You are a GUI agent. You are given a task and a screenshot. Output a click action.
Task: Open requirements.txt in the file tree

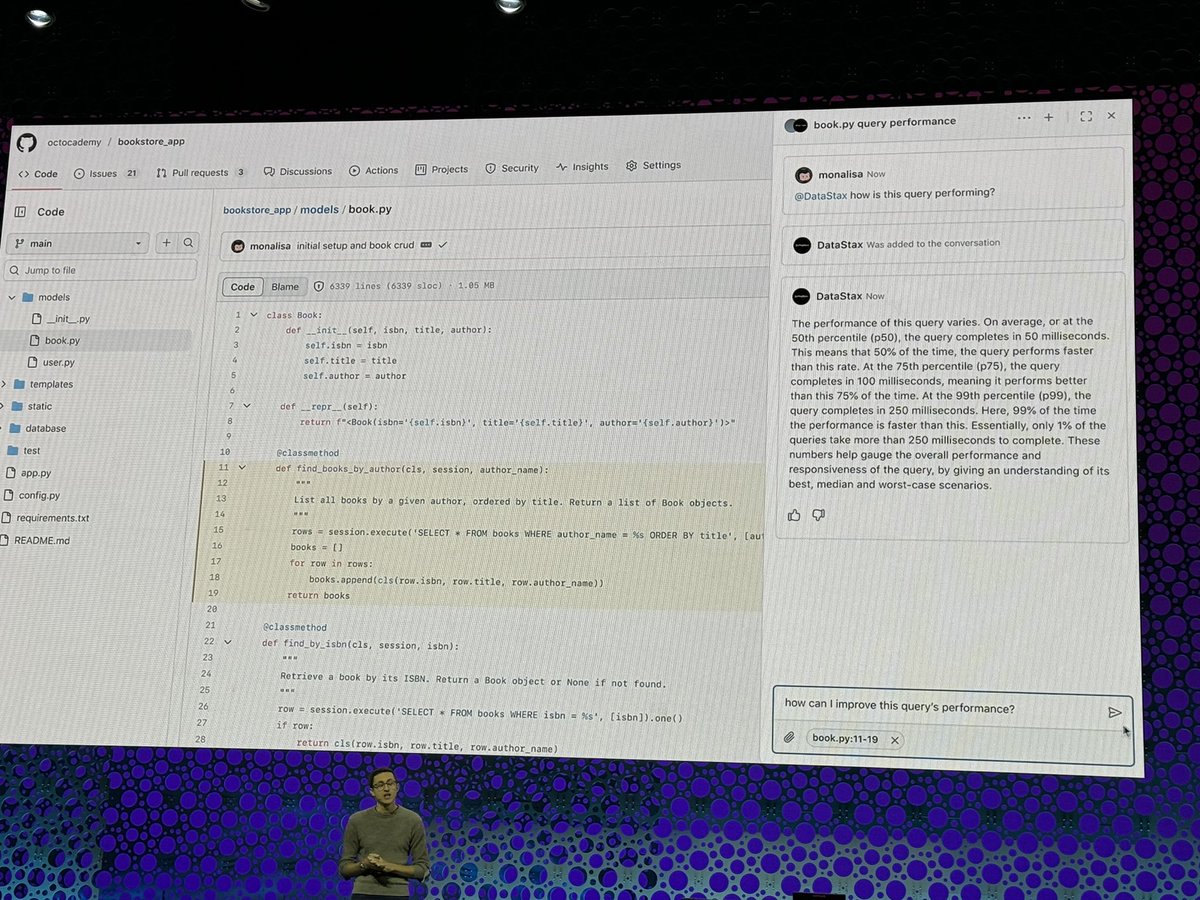[x=45, y=518]
